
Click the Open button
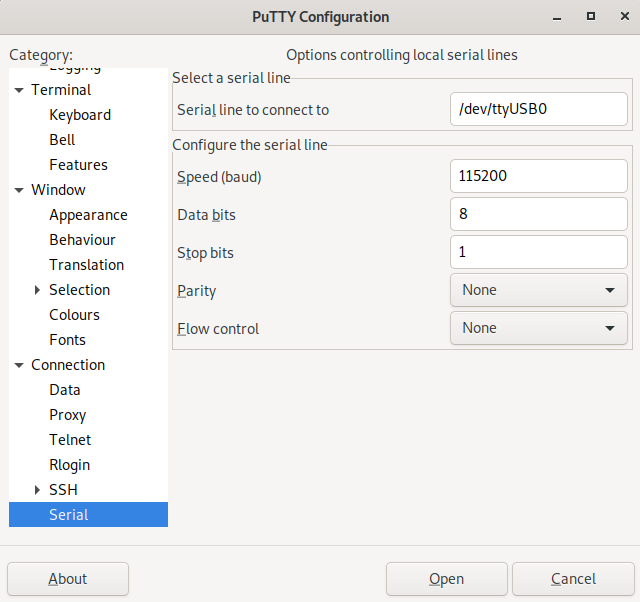(447, 579)
